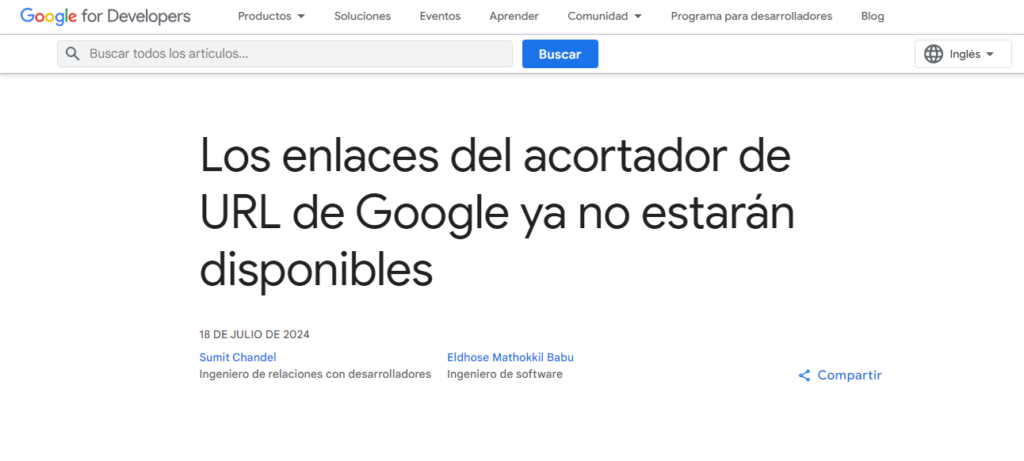
Task: Open Programa para desarrolladores
Action: click(x=752, y=16)
